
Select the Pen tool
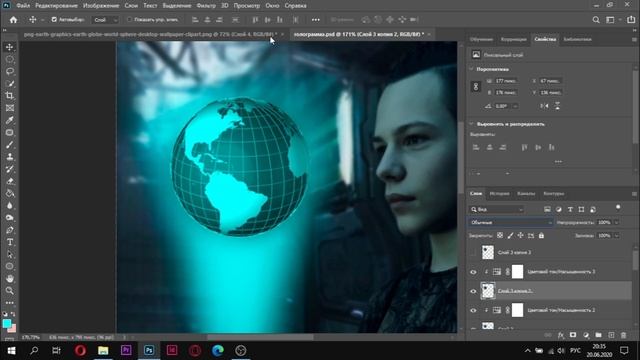9,230
